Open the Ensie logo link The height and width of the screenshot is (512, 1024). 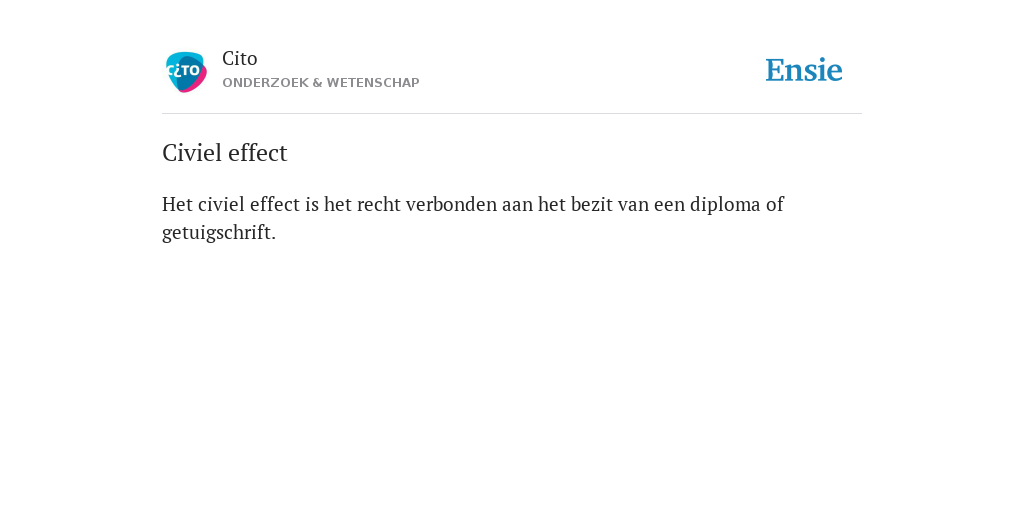(x=804, y=70)
